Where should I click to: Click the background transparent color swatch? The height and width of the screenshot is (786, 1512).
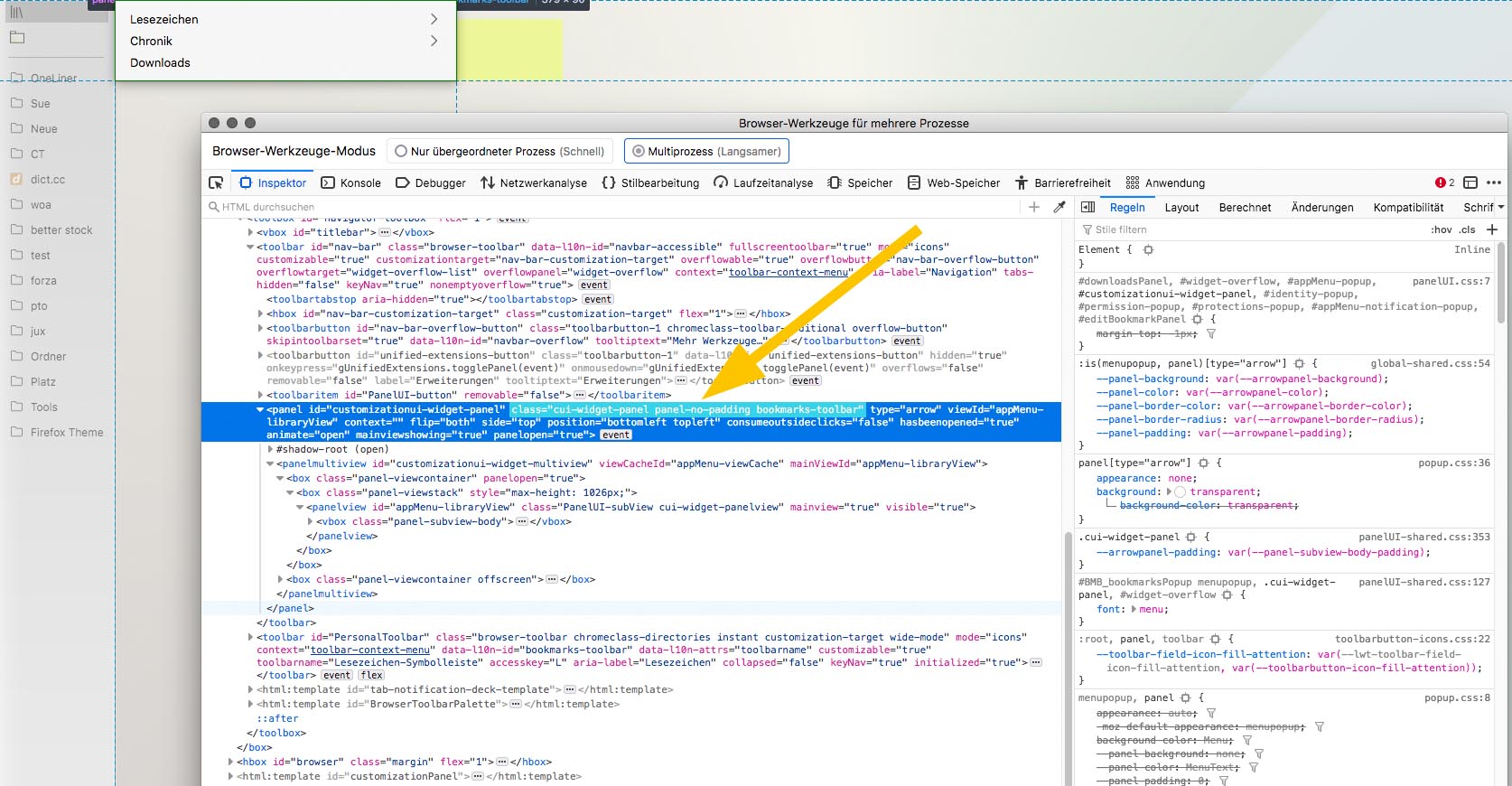click(x=1180, y=491)
